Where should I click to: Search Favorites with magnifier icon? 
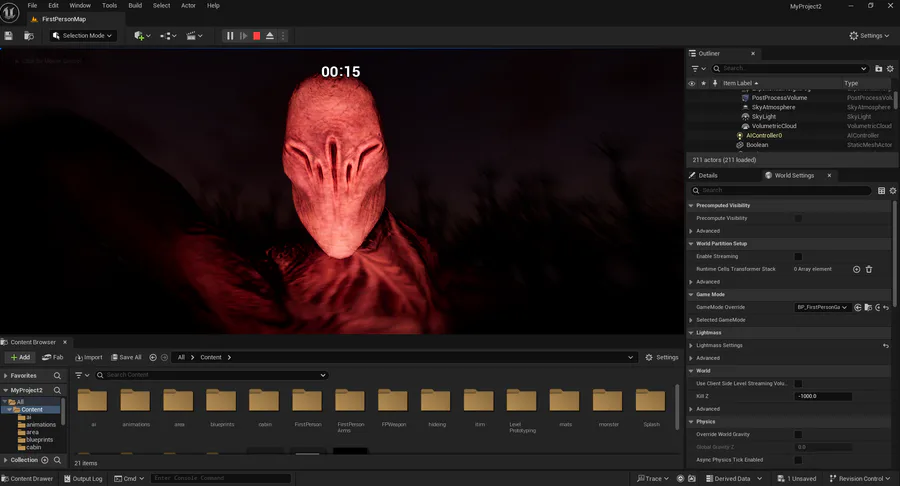pyautogui.click(x=57, y=375)
